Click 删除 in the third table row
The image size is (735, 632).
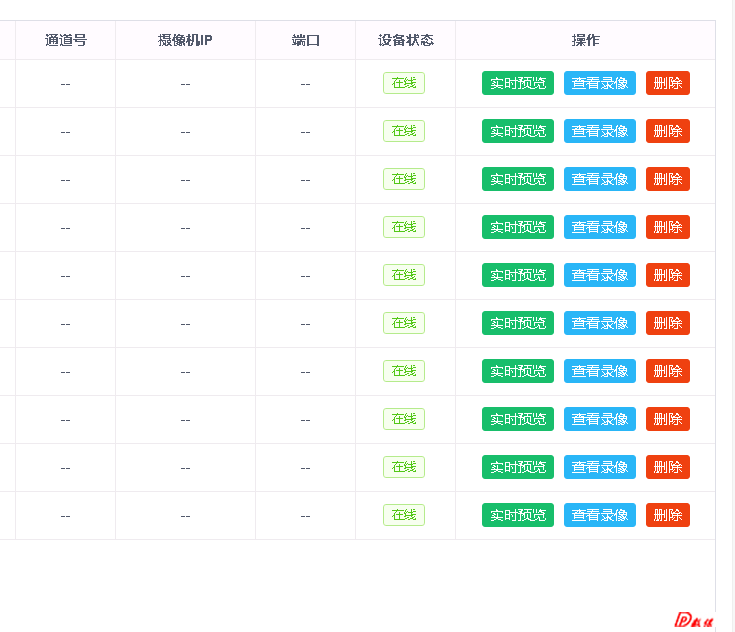(x=668, y=179)
